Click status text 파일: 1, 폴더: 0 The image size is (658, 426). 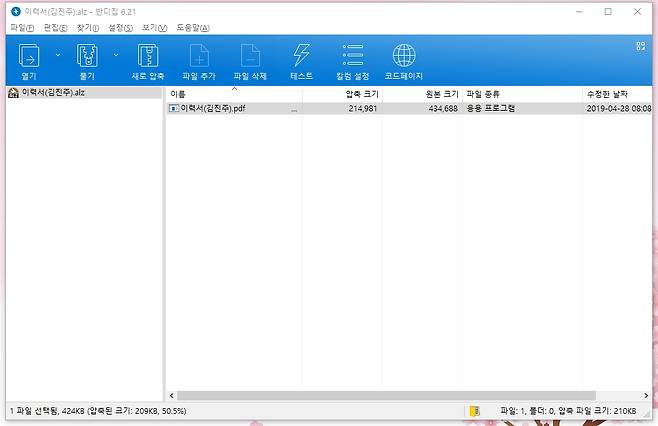click(527, 411)
